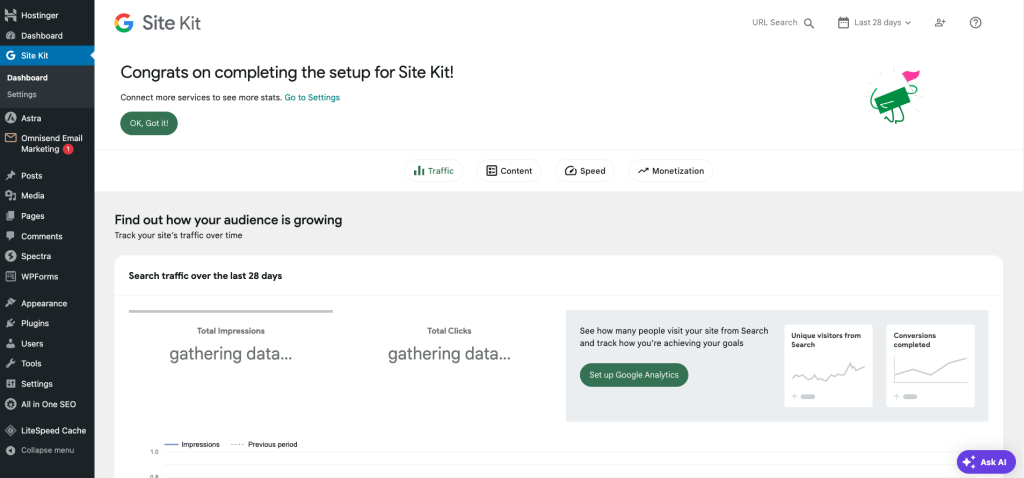Image resolution: width=1024 pixels, height=478 pixels.
Task: Switch to the Content tab
Action: tap(508, 171)
